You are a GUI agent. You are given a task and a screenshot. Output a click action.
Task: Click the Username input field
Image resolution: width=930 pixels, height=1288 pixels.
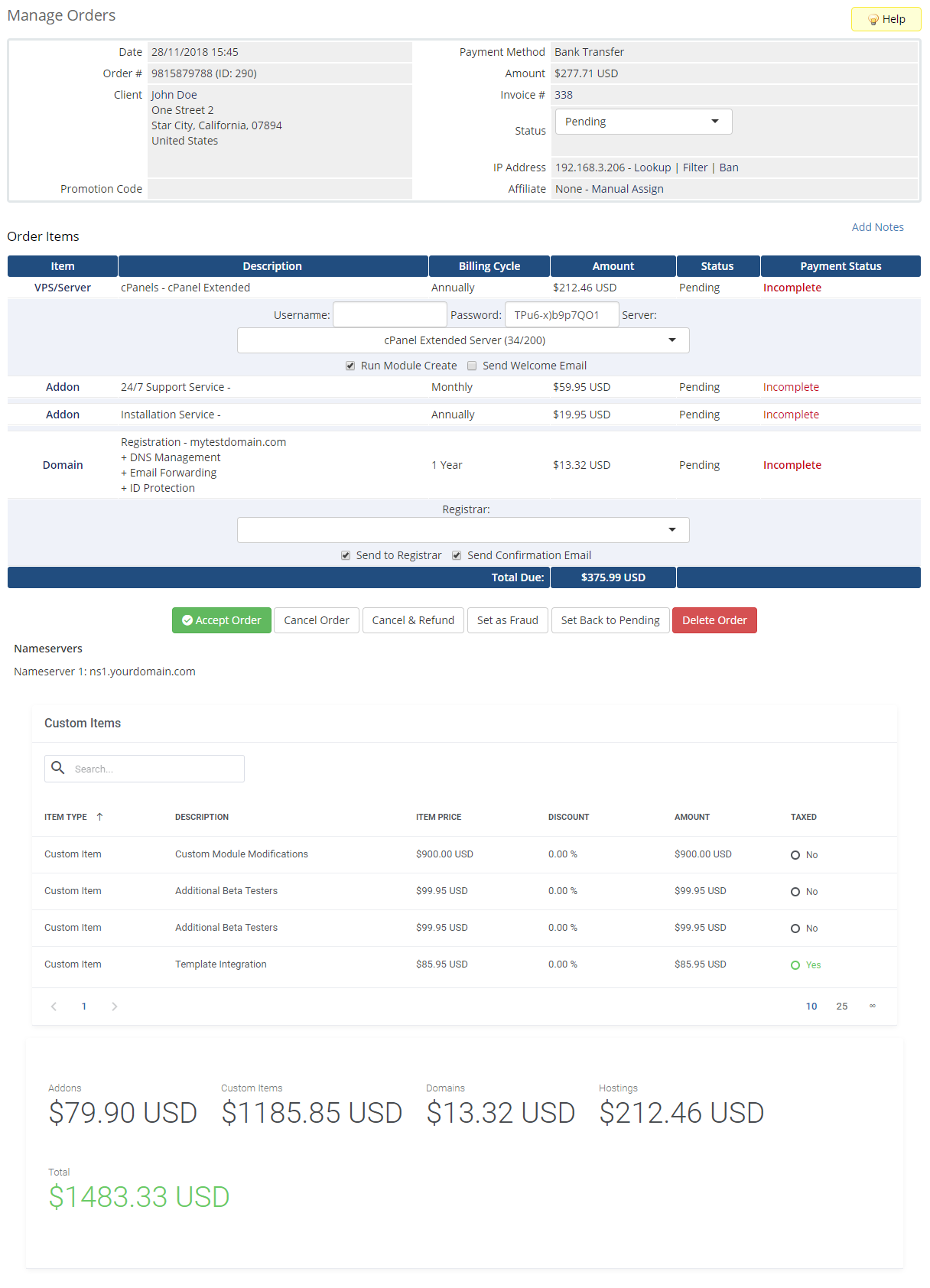pyautogui.click(x=390, y=314)
